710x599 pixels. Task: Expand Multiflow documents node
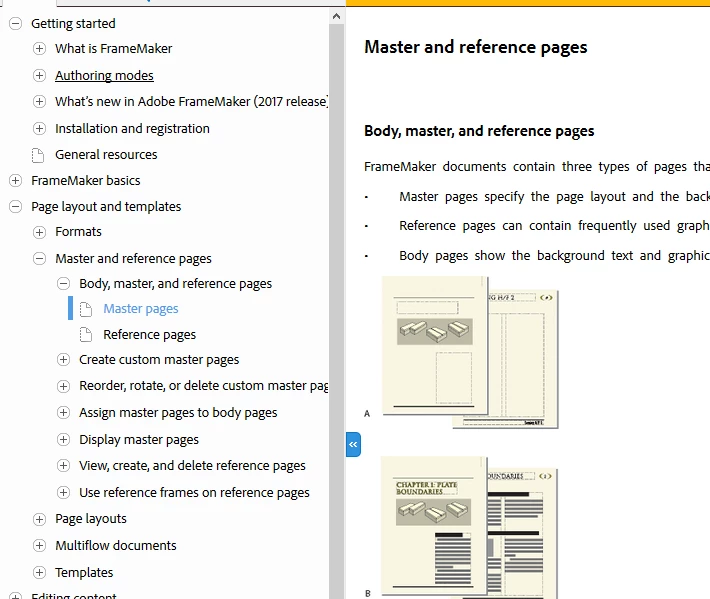coord(39,545)
